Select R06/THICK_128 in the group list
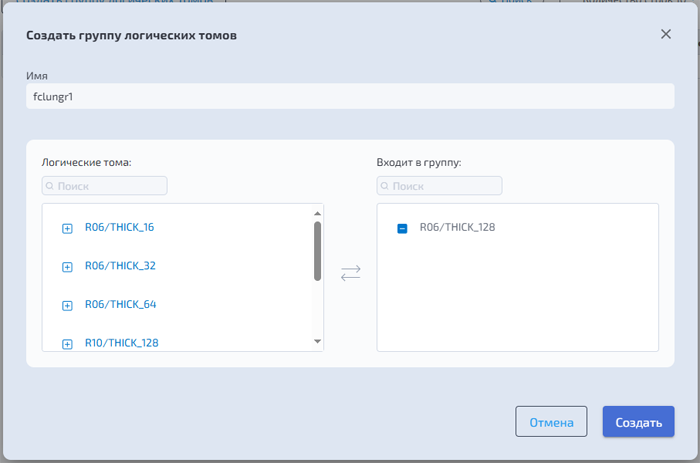Image resolution: width=700 pixels, height=463 pixels. (x=457, y=227)
